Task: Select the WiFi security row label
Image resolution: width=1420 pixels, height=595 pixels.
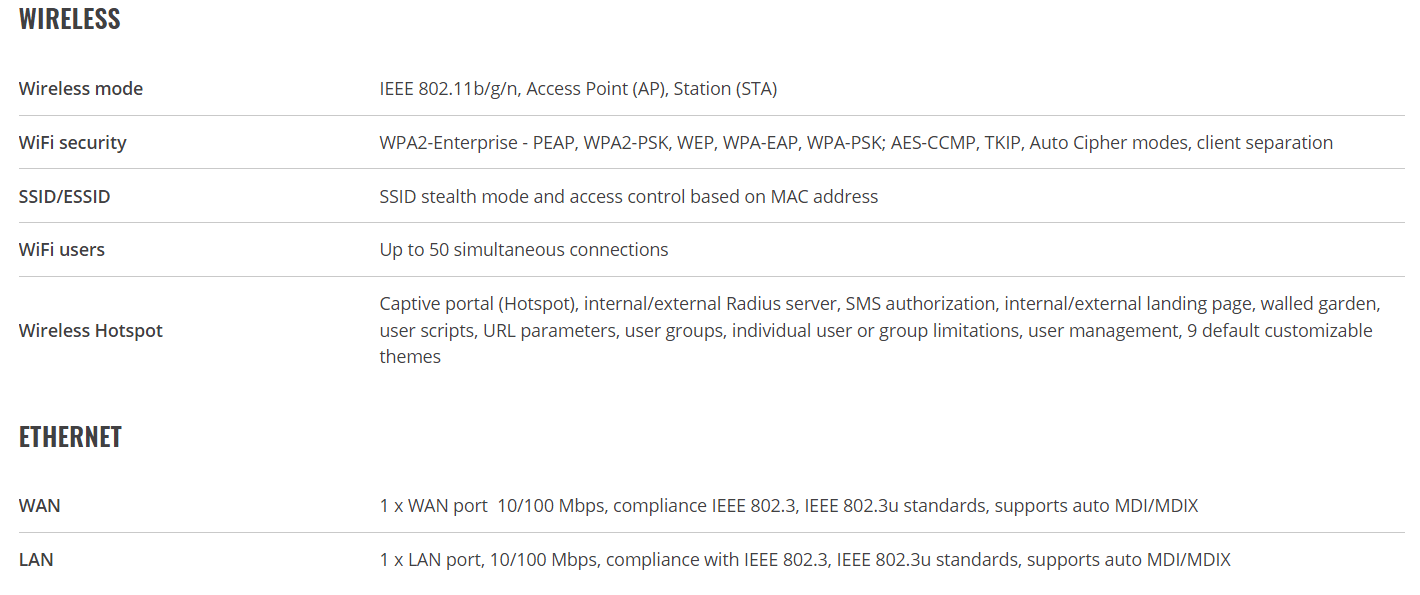Action: tap(73, 143)
